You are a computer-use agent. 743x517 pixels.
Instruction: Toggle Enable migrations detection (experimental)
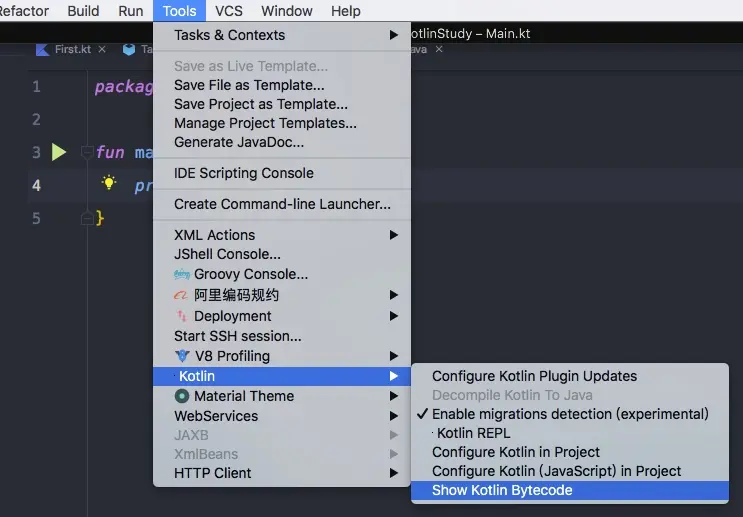(570, 414)
